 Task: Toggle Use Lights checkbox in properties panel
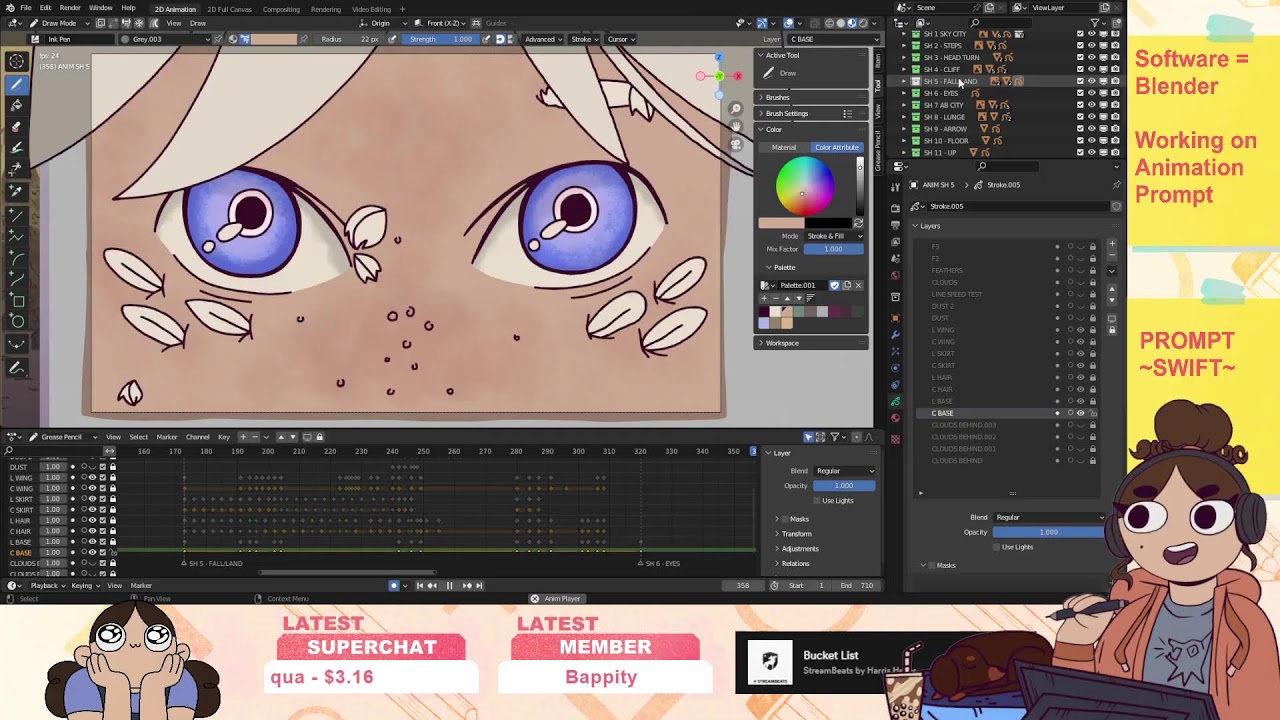pyautogui.click(x=997, y=547)
